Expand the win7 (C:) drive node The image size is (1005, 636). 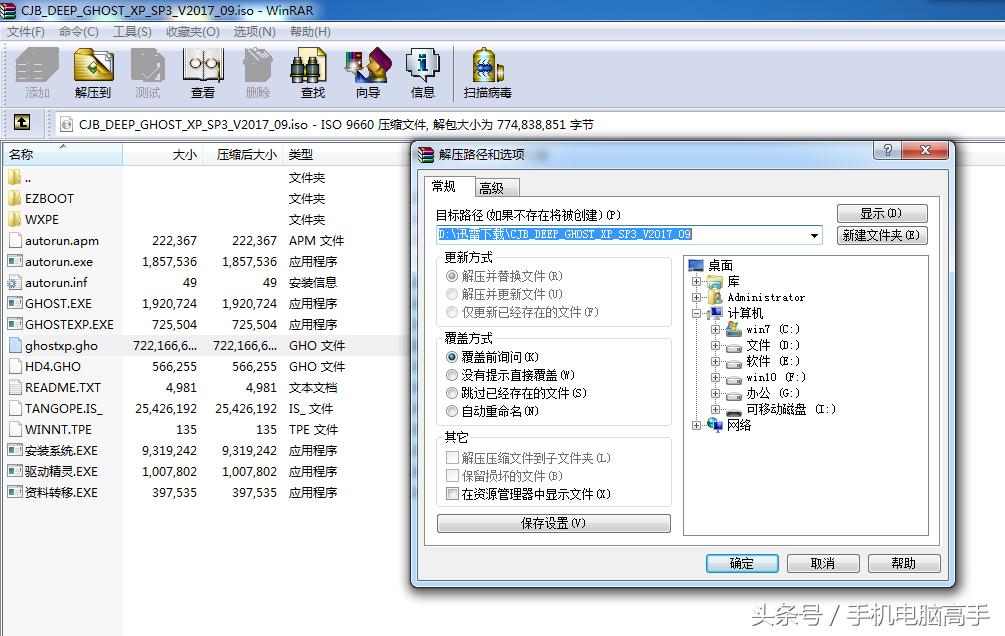[x=715, y=329]
